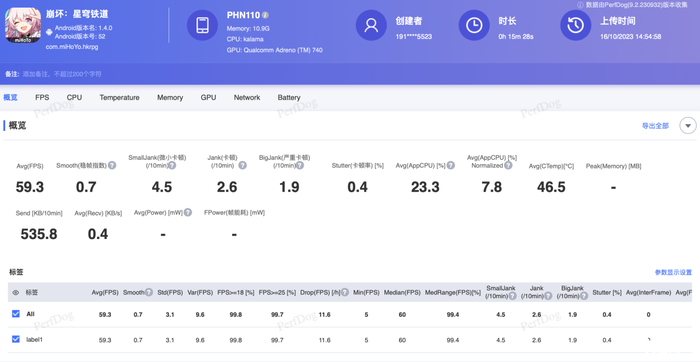Click help icon beside Avg(AppCPU) [%] metric

pos(451,166)
